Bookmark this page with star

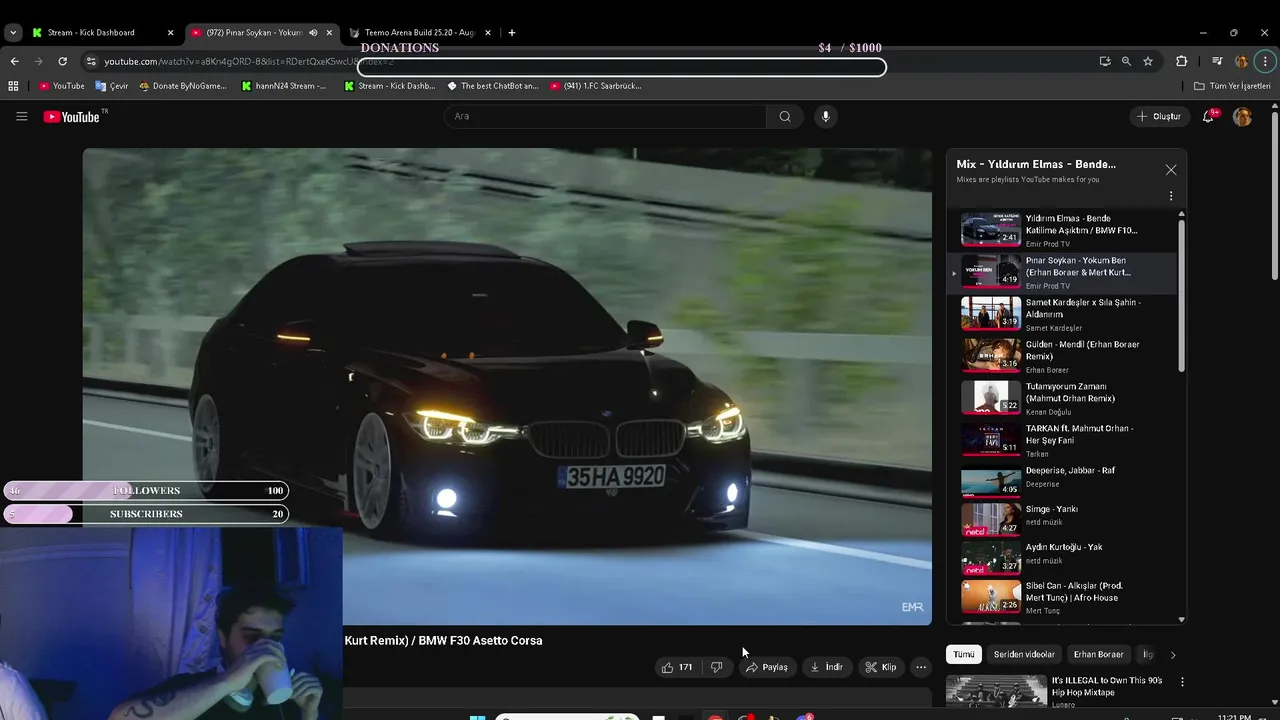pyautogui.click(x=1148, y=61)
